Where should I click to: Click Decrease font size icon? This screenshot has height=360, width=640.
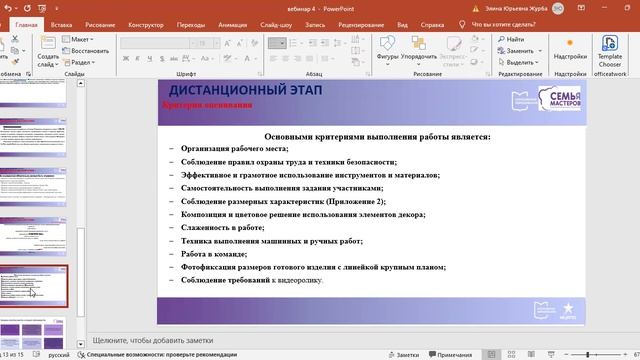240,43
